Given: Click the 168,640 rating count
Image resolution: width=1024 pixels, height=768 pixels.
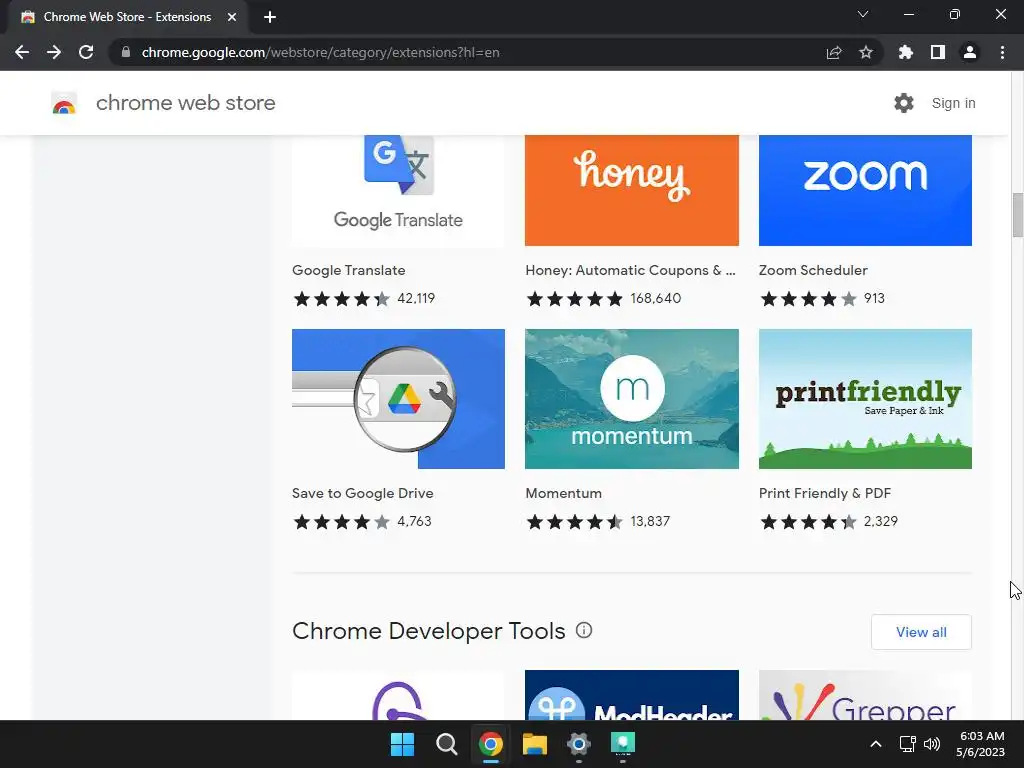Looking at the screenshot, I should click(x=656, y=298).
